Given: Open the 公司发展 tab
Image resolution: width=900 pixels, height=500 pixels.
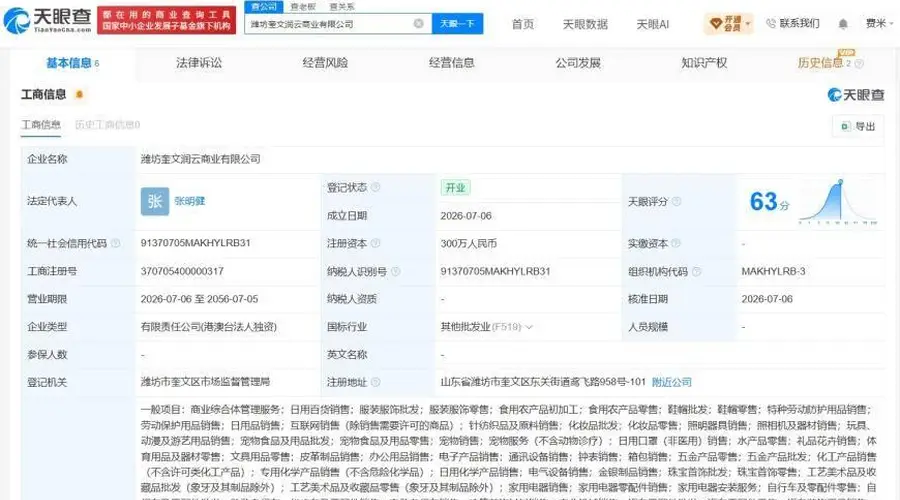Looking at the screenshot, I should coord(577,63).
